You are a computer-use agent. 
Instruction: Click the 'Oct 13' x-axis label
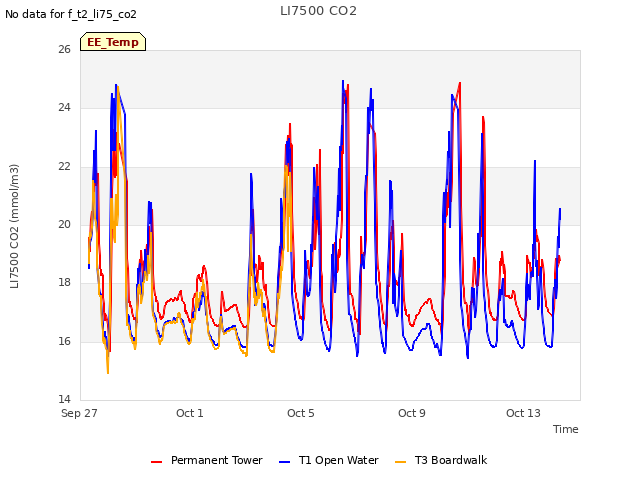click(x=523, y=413)
